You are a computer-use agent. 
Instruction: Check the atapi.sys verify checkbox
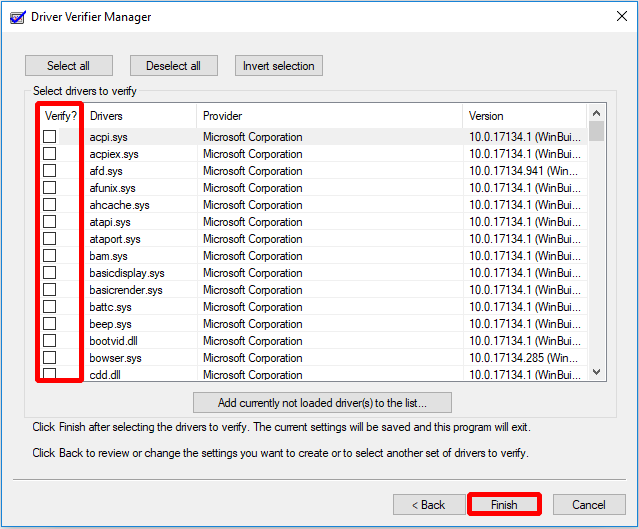click(x=50, y=222)
